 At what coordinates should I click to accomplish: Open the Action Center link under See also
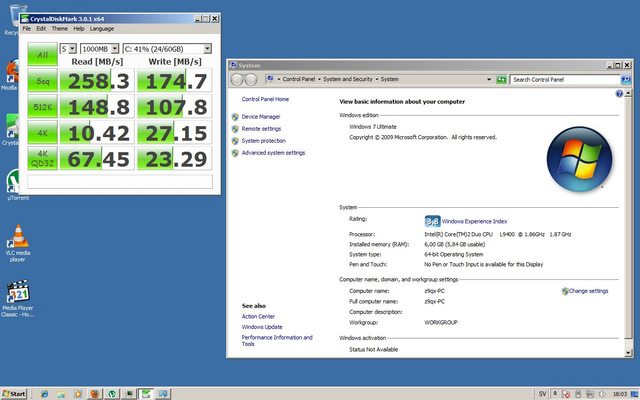point(258,317)
